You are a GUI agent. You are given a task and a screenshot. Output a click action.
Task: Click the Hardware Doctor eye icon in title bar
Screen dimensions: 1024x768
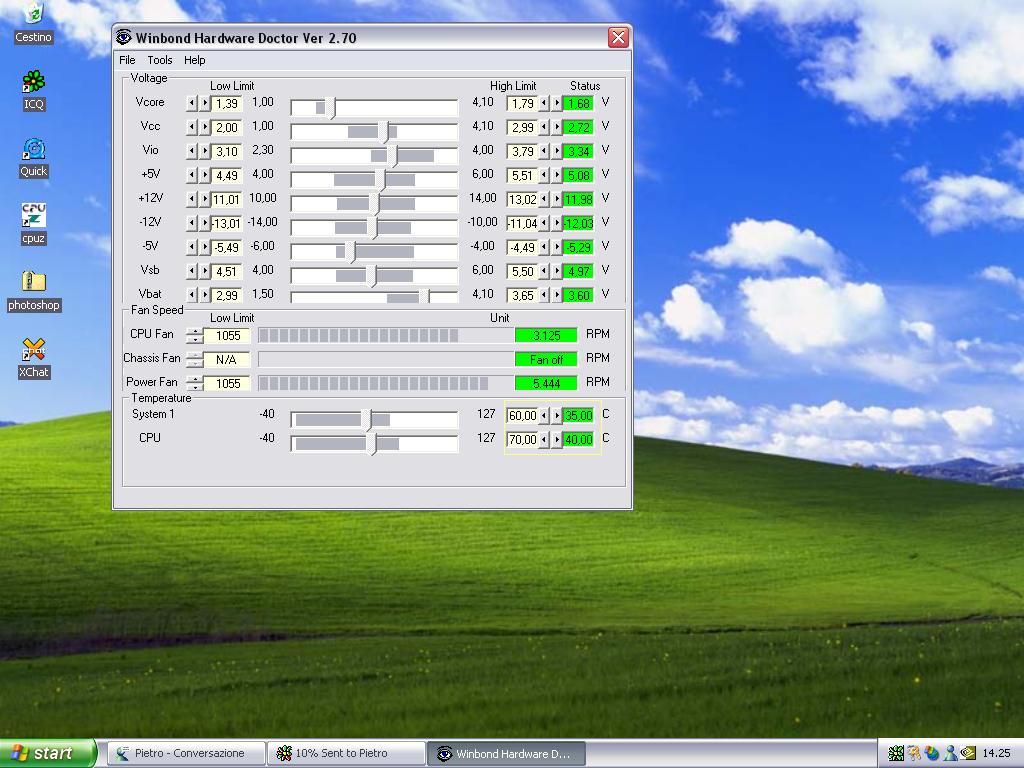123,37
